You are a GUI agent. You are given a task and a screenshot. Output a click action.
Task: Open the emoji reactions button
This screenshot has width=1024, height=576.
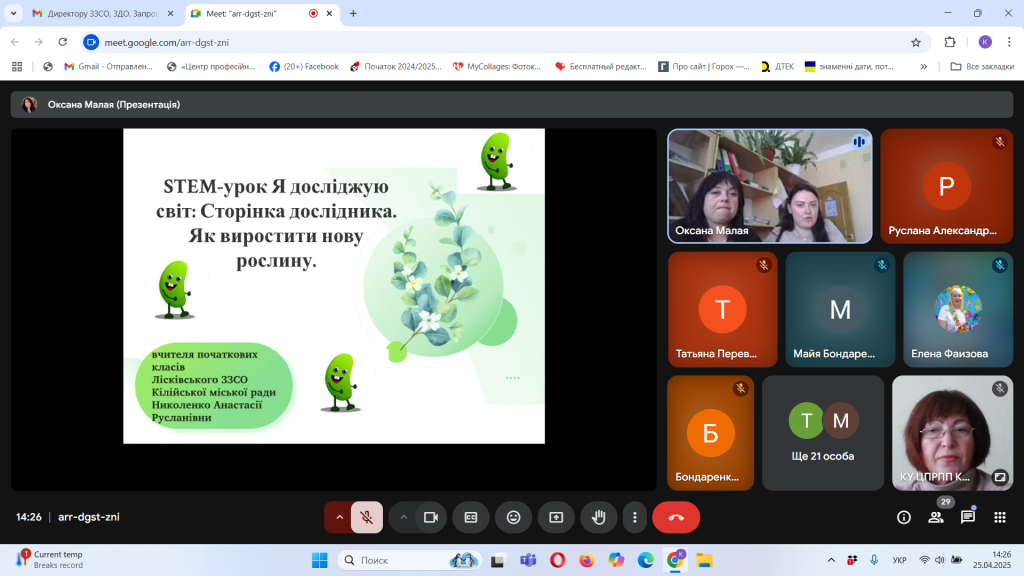click(514, 517)
